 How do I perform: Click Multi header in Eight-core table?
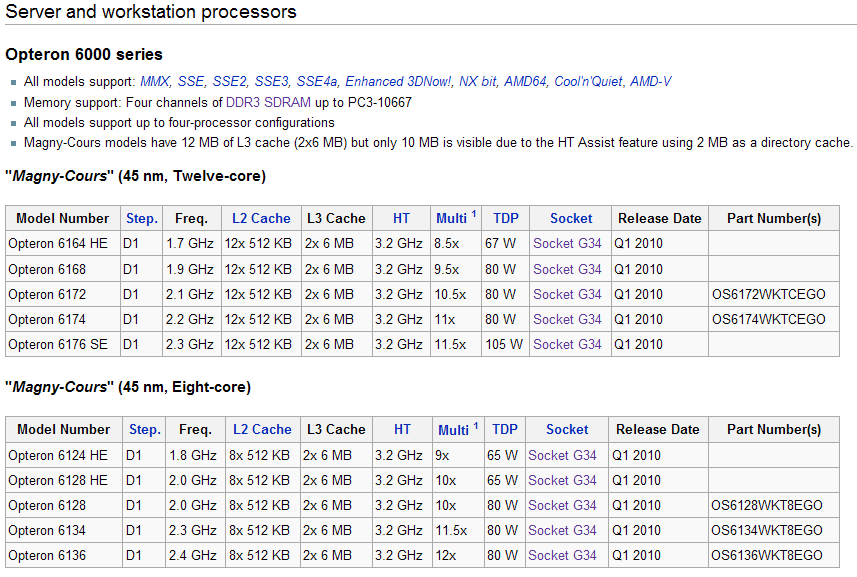[454, 430]
